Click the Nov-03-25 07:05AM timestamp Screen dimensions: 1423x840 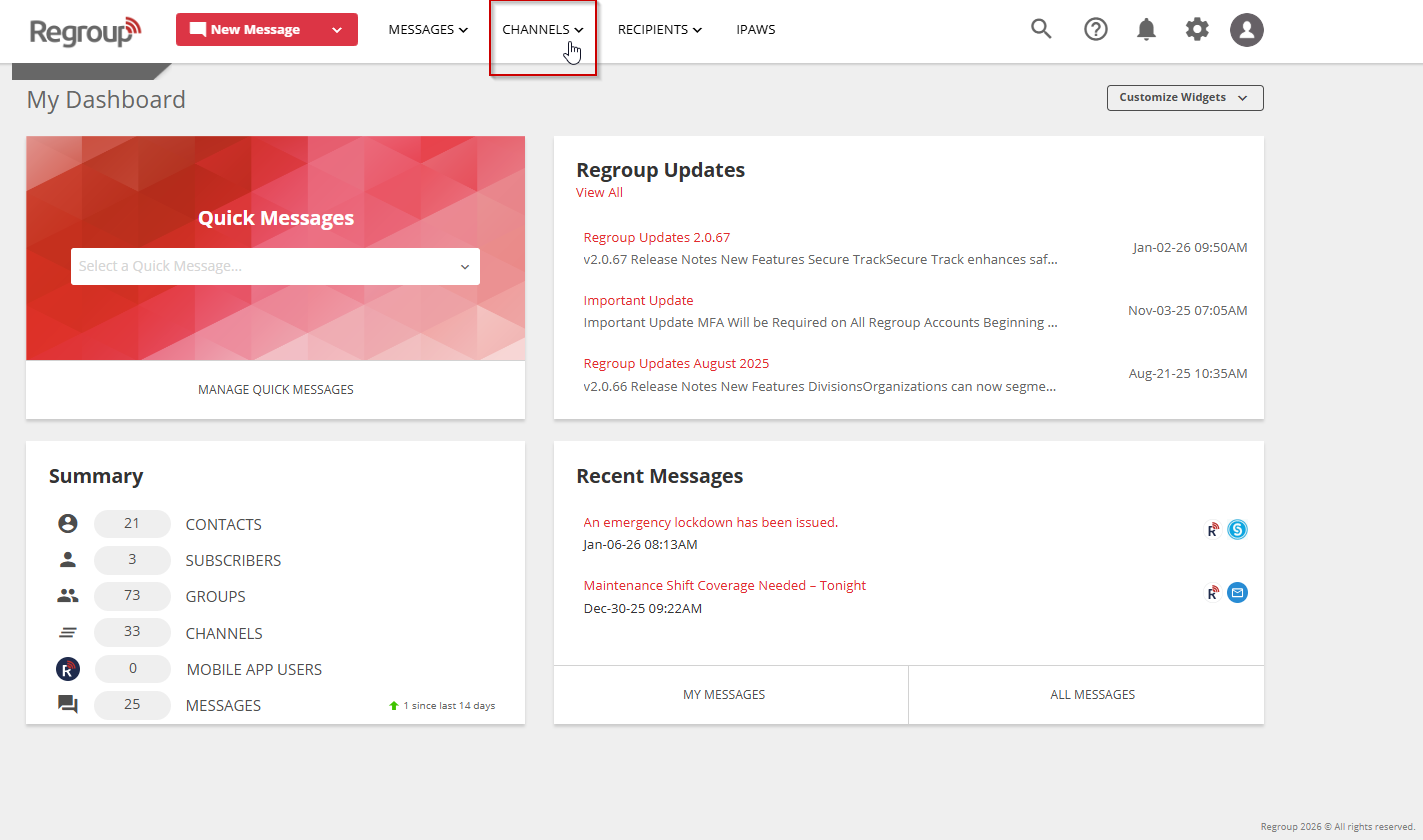point(1188,311)
